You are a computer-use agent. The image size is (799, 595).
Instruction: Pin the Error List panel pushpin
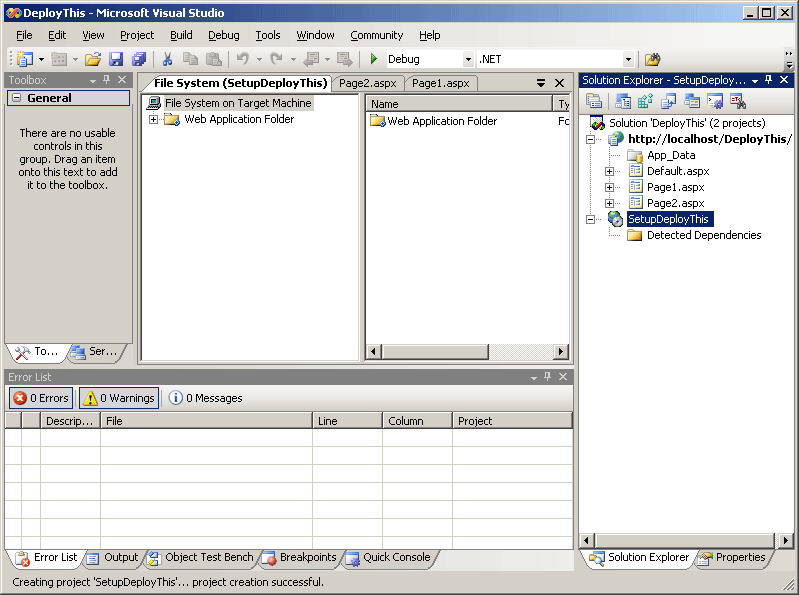tap(547, 376)
